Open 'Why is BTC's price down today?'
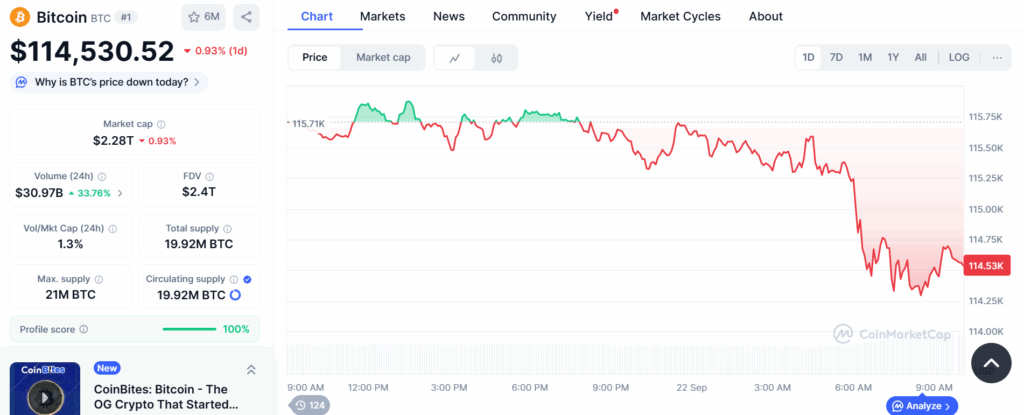Viewport: 1024px width, 415px height. click(x=108, y=82)
